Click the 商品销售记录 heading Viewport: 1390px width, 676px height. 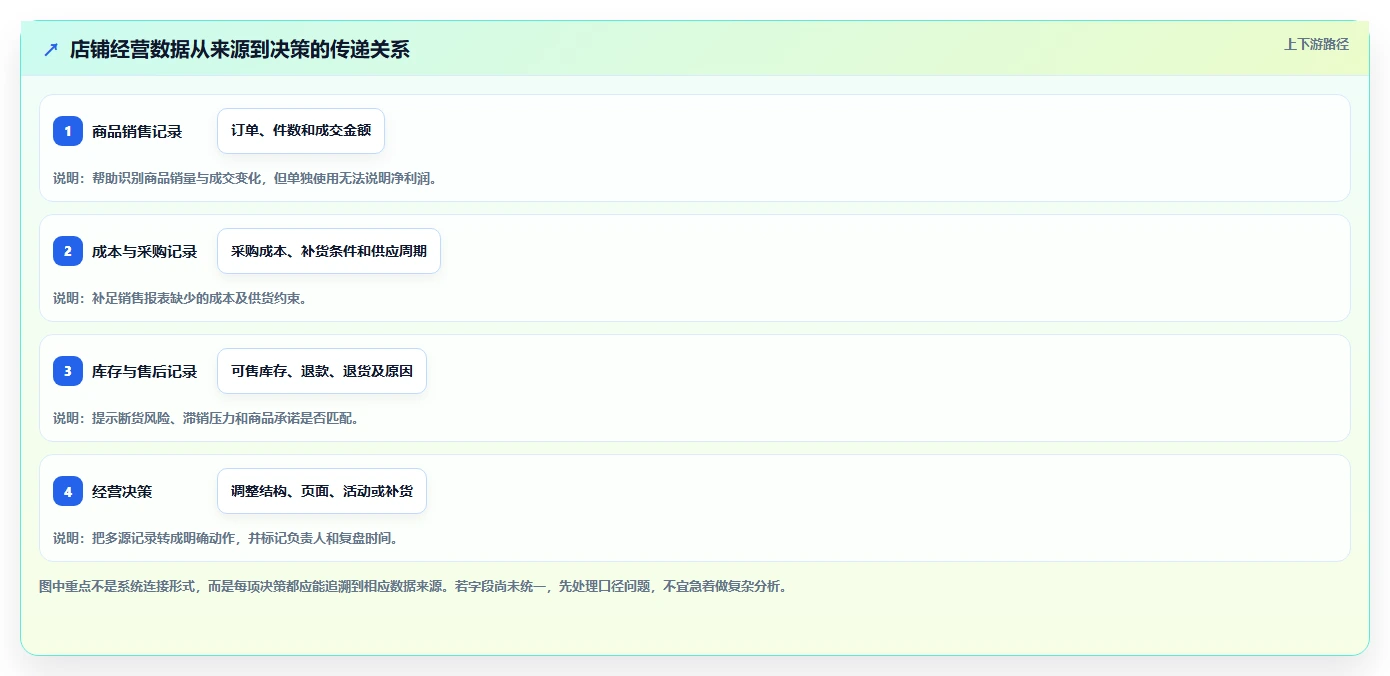pyautogui.click(x=137, y=131)
